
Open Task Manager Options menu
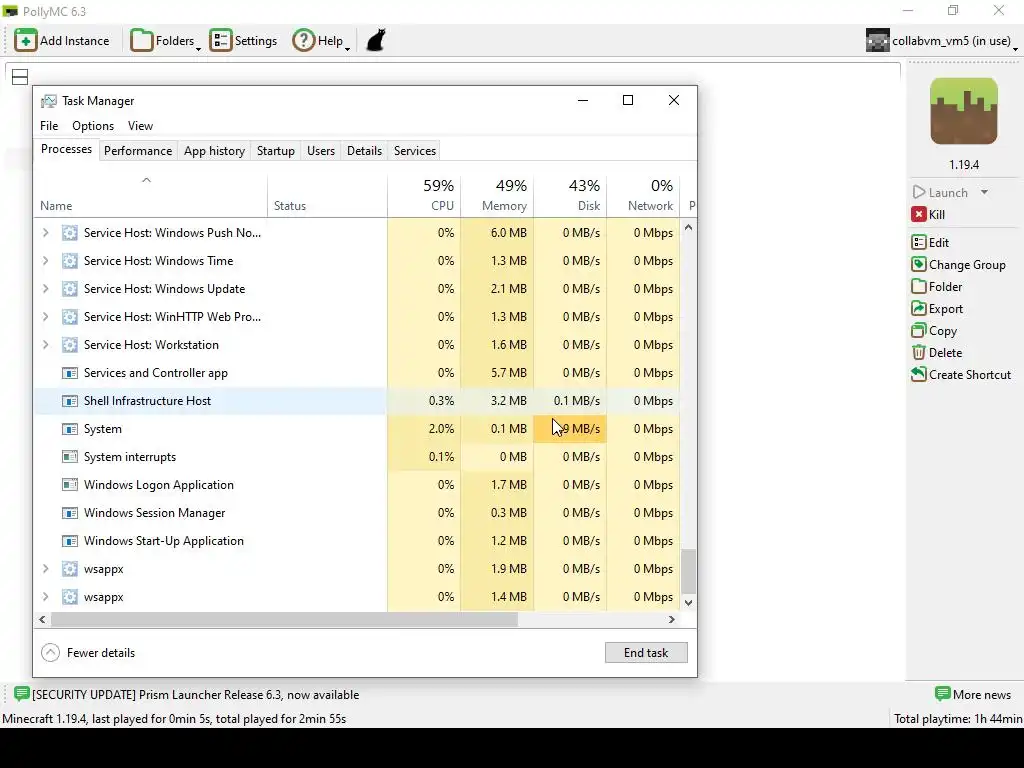point(93,125)
